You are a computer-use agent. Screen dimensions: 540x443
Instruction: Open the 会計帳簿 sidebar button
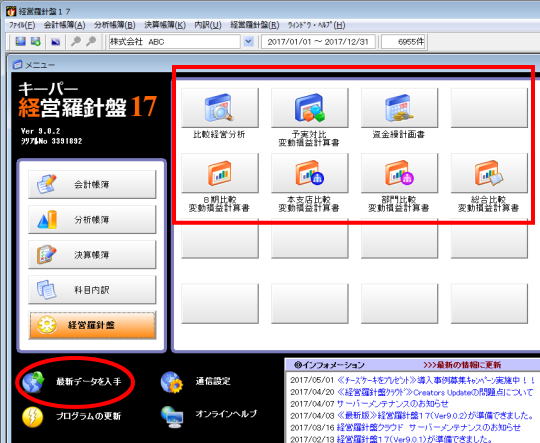tap(92, 185)
